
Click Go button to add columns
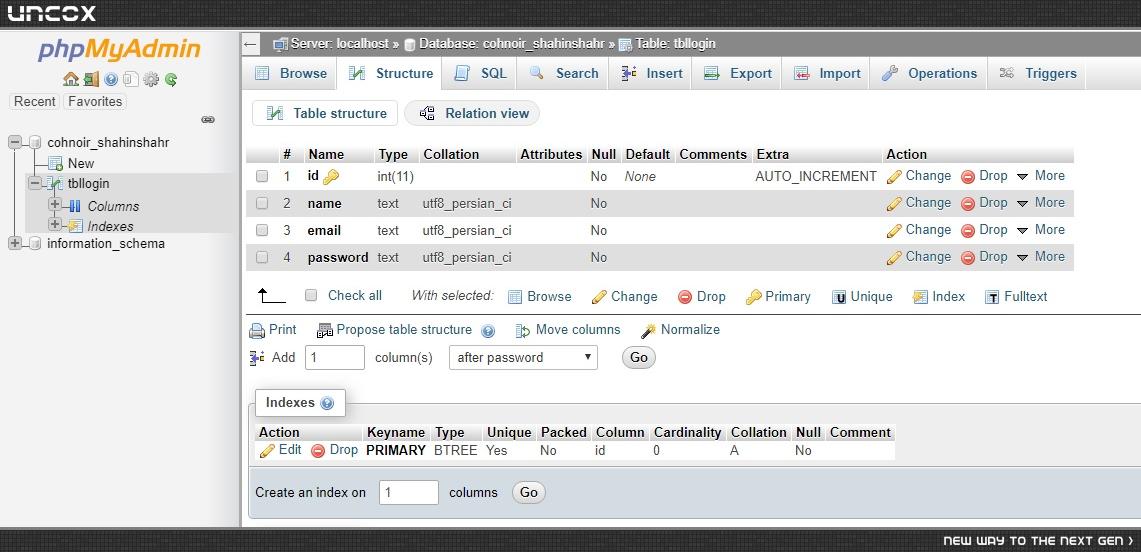click(639, 357)
